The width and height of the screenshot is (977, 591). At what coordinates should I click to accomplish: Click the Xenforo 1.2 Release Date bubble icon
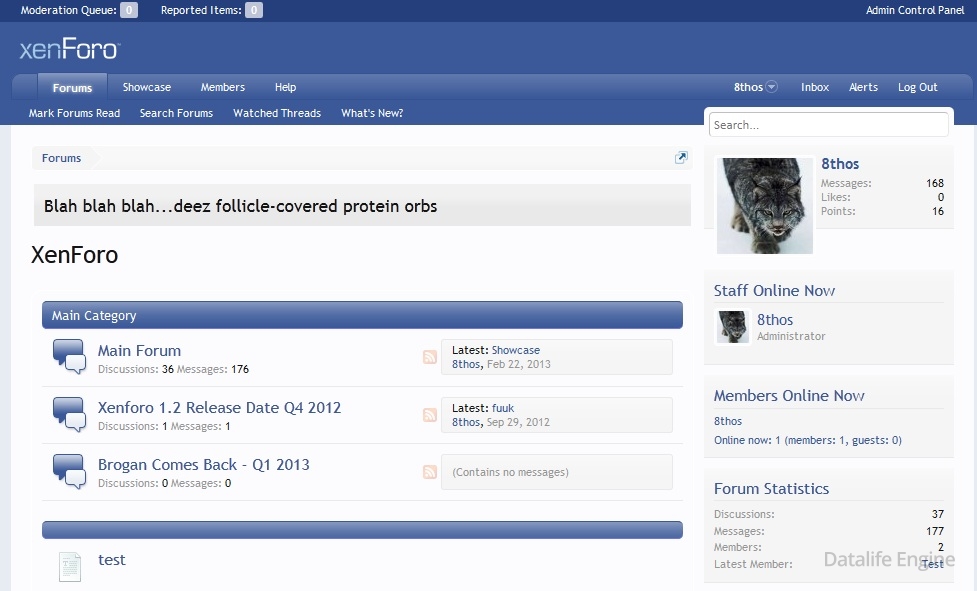coord(69,414)
